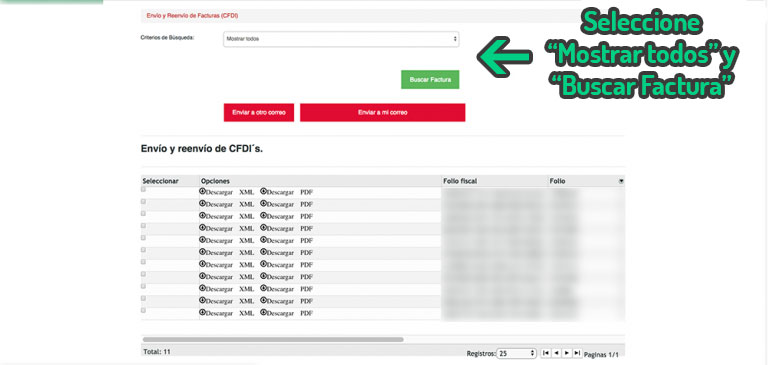This screenshot has width=768, height=365.
Task: Download PDF for the first table row
Action: click(x=287, y=192)
